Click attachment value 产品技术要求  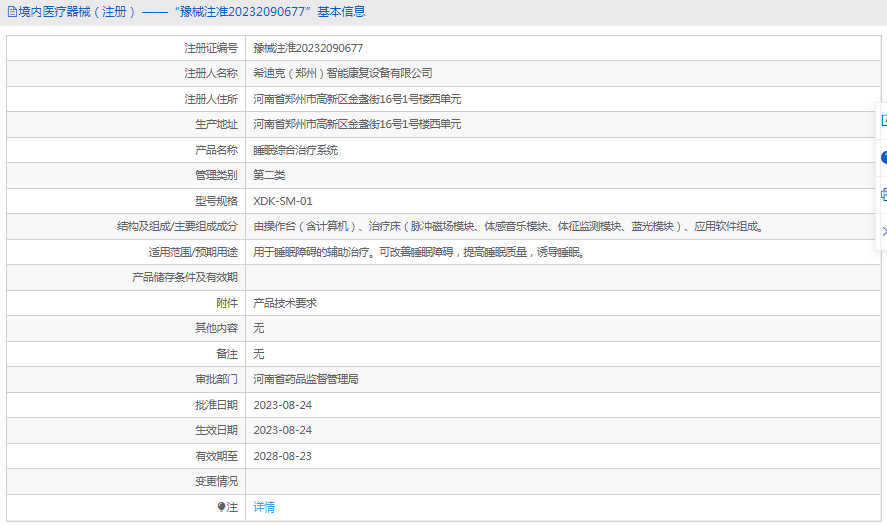tap(285, 303)
